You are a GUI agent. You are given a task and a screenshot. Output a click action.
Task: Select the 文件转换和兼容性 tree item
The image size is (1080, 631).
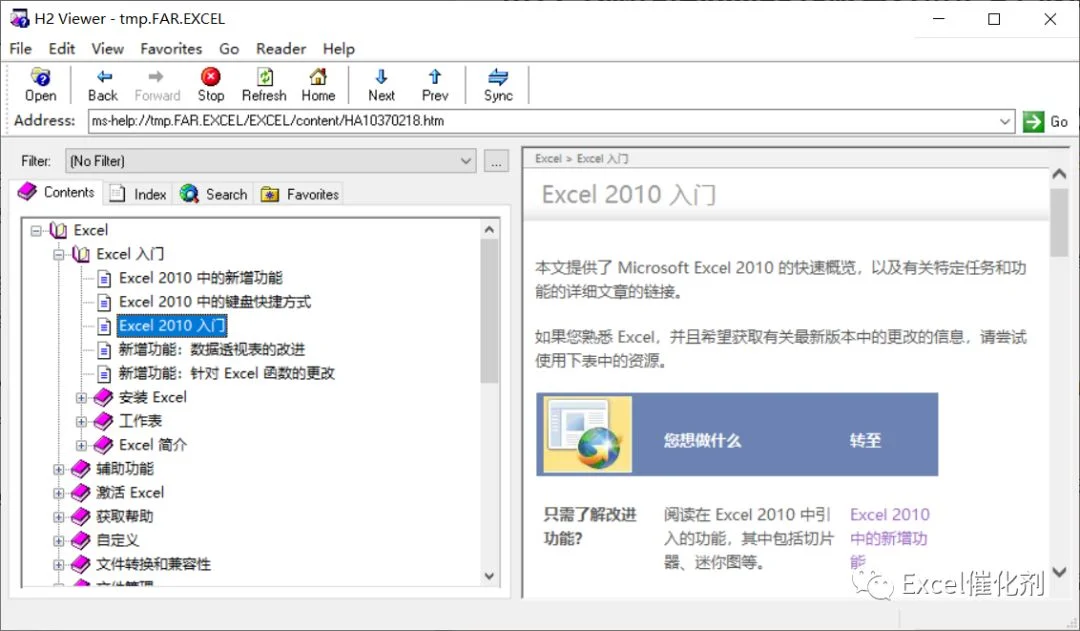153,564
